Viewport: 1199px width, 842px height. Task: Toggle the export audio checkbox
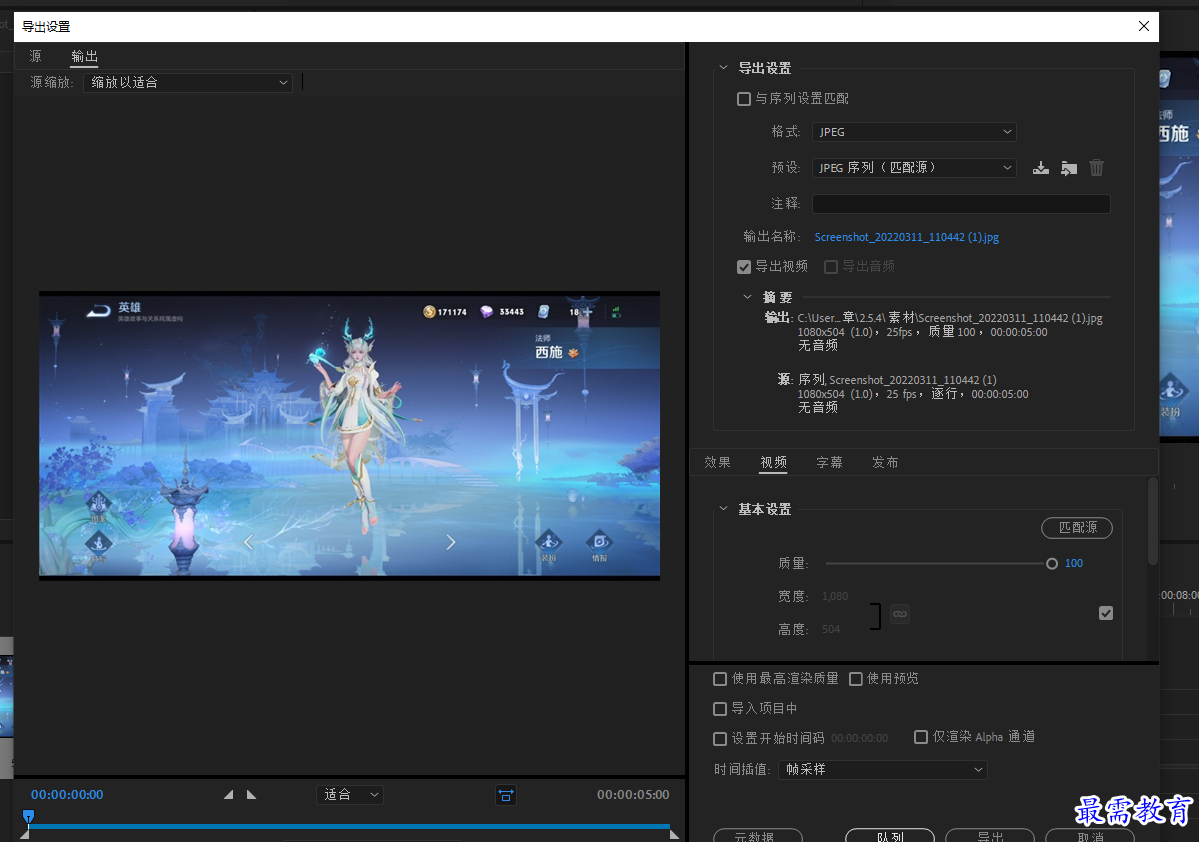click(830, 267)
